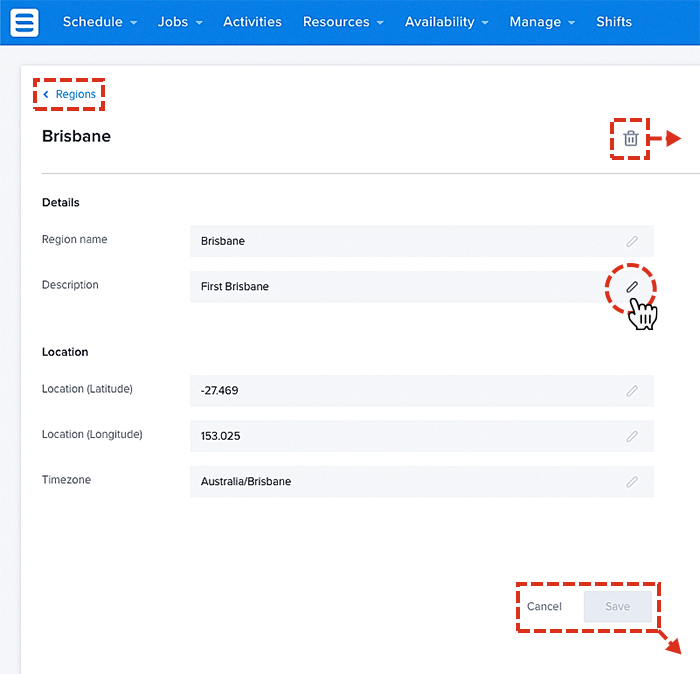Click the Save button
This screenshot has height=674, width=700.
pos(617,607)
